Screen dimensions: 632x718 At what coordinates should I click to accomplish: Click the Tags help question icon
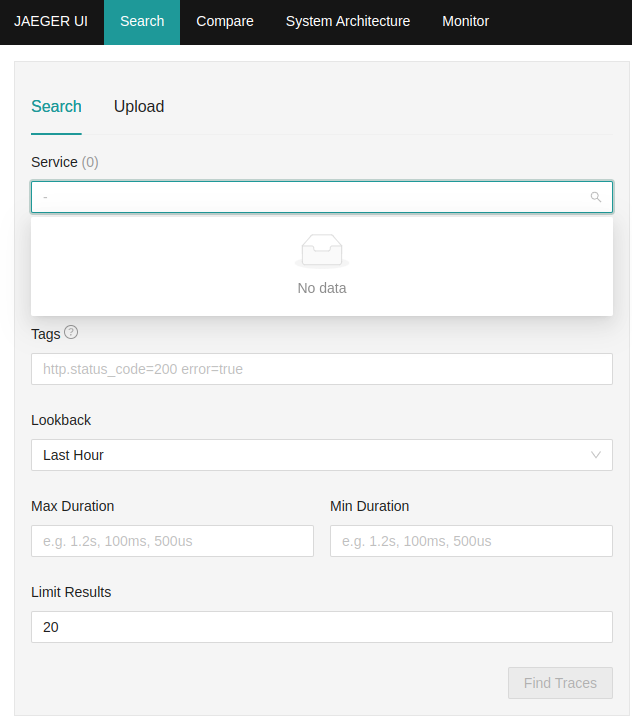click(x=71, y=332)
